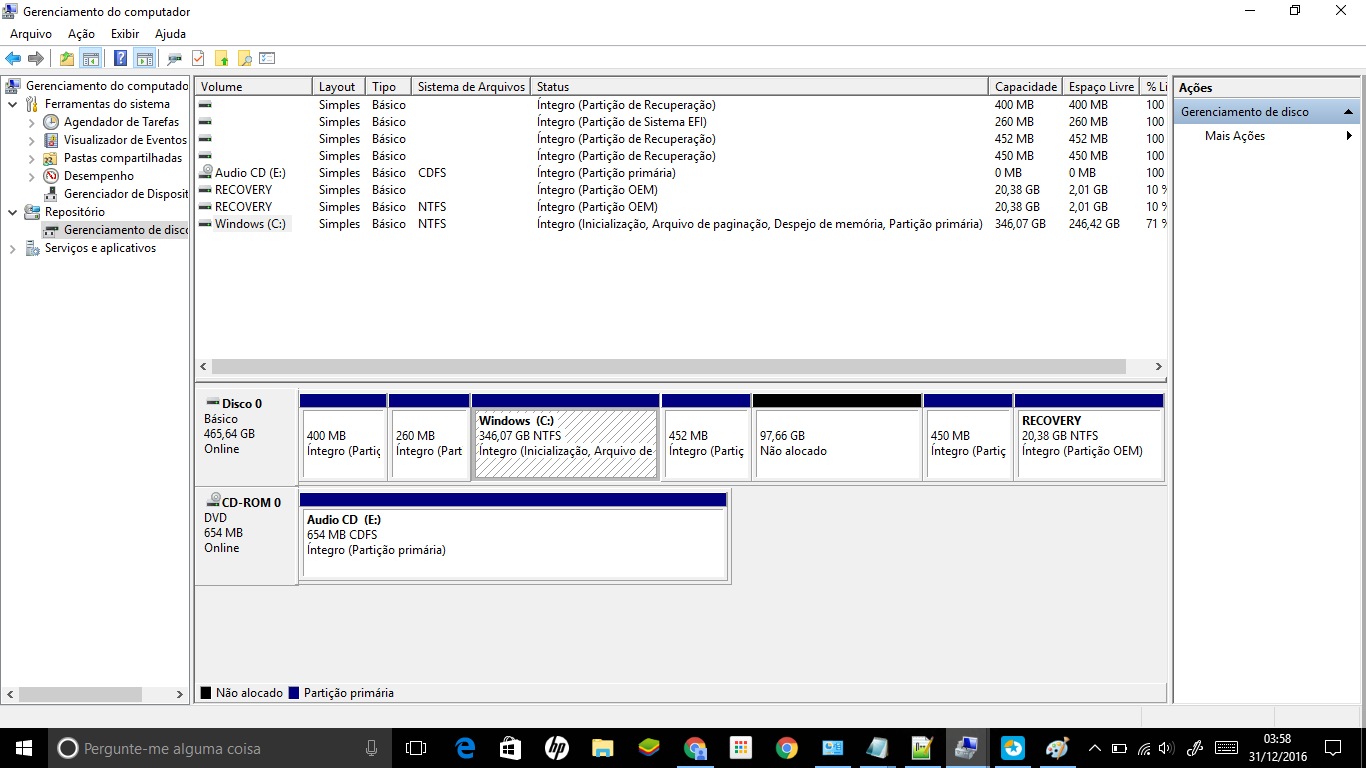The image size is (1366, 768).
Task: Open the HP app taskbar icon
Action: click(x=557, y=748)
